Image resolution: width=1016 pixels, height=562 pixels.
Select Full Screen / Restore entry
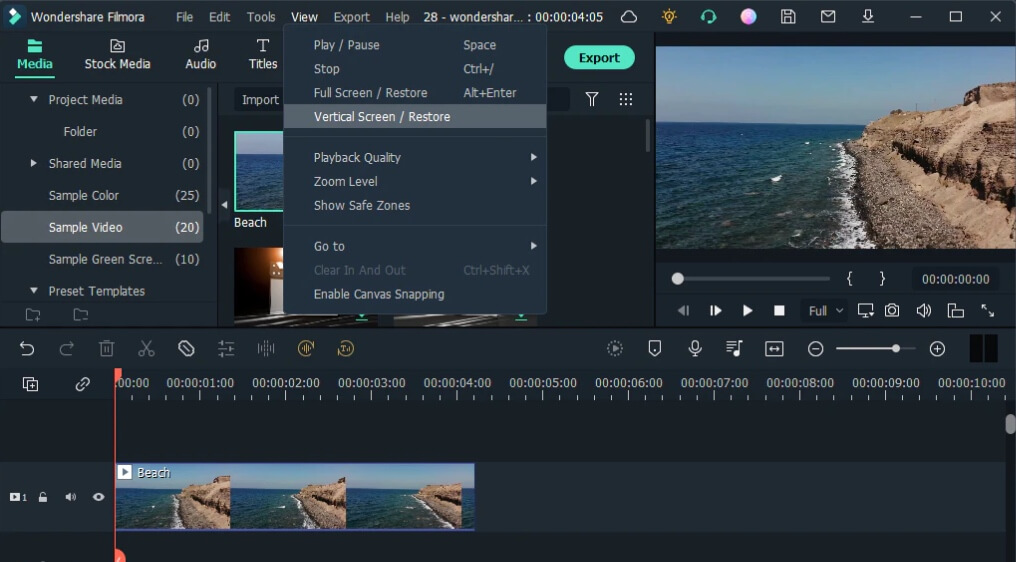pos(415,93)
